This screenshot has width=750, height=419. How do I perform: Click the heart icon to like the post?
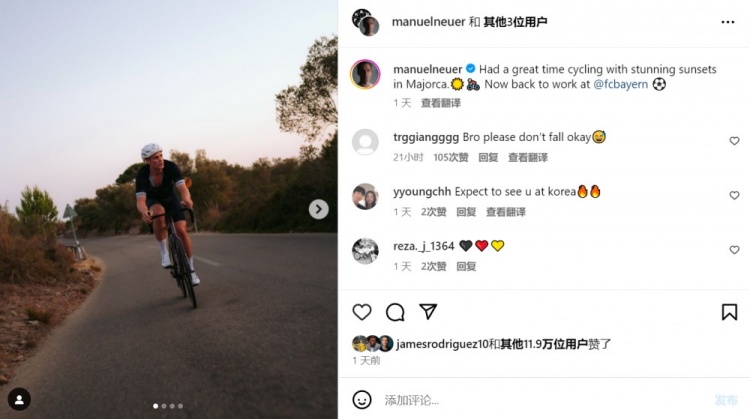click(x=362, y=312)
